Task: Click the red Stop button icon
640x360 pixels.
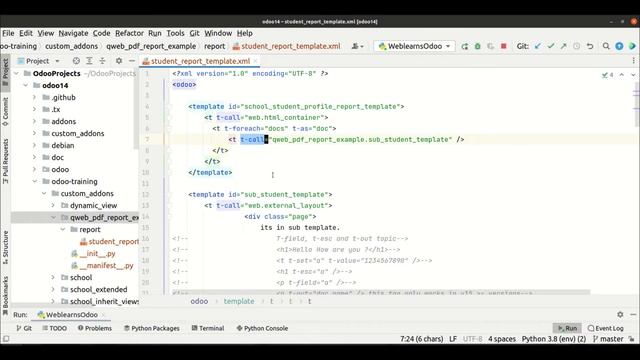Action: [504, 47]
